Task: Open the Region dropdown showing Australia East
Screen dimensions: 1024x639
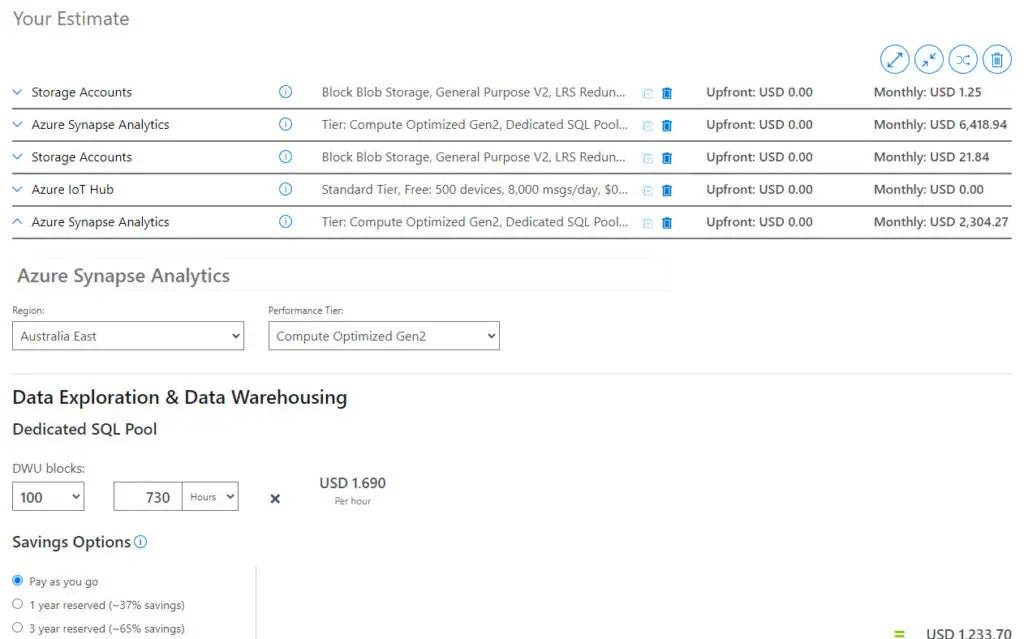Action: tap(128, 336)
